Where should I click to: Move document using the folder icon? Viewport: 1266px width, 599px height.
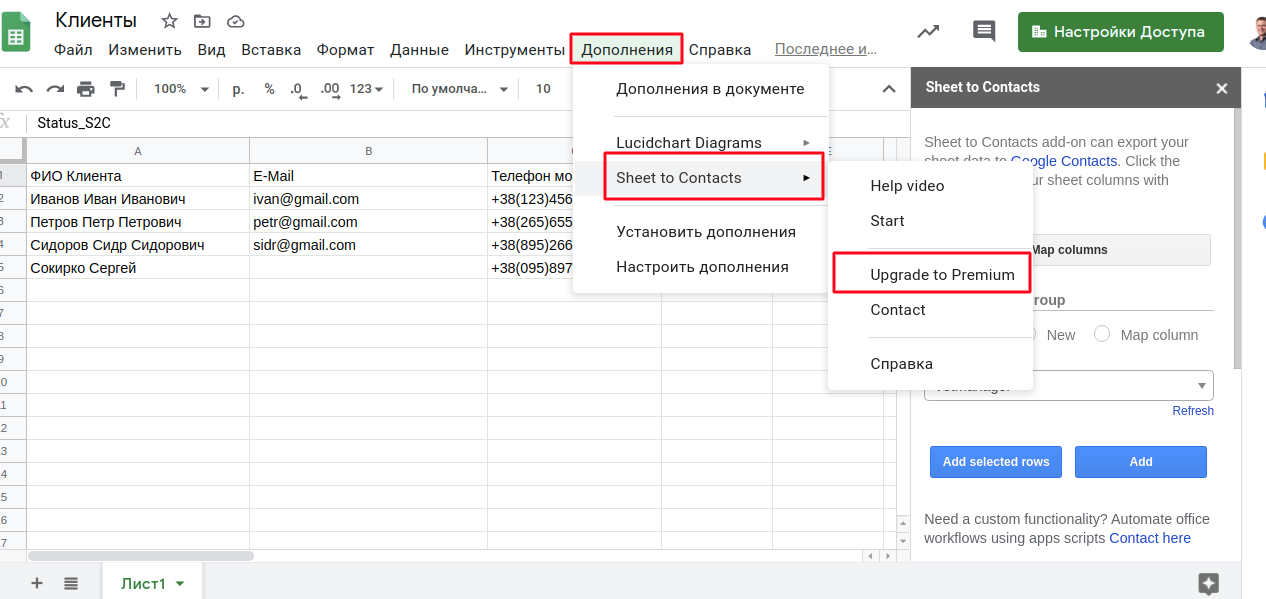pyautogui.click(x=202, y=21)
